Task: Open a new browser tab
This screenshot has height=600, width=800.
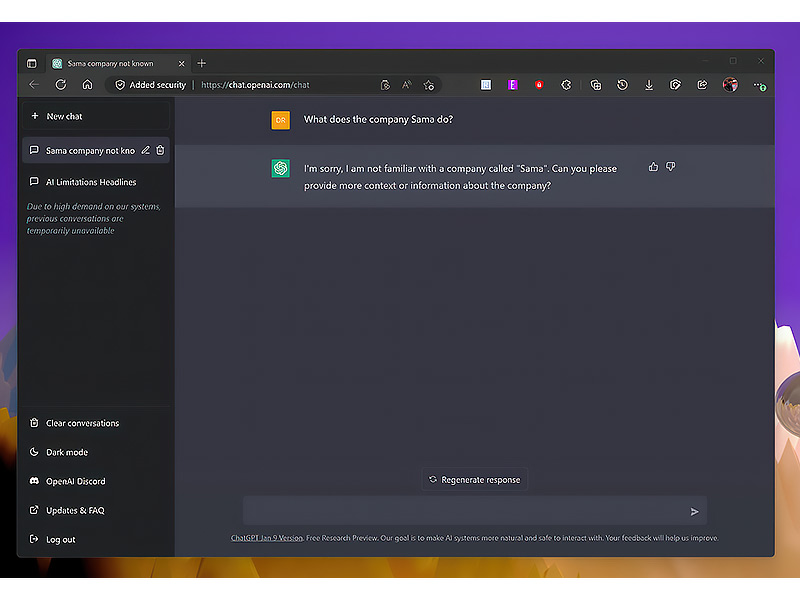Action: pyautogui.click(x=202, y=63)
